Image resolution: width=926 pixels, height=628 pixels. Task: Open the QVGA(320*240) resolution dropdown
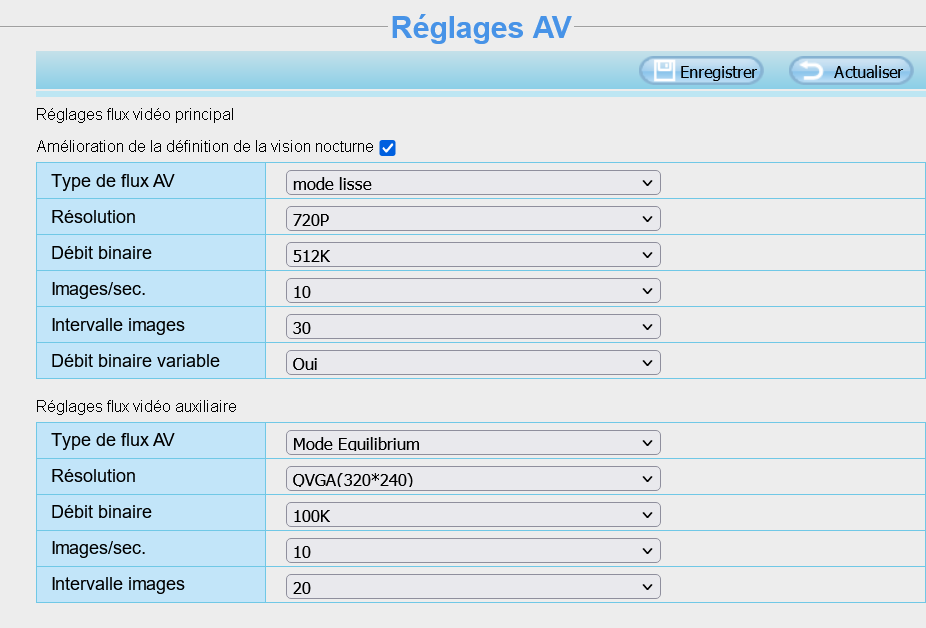tap(473, 479)
